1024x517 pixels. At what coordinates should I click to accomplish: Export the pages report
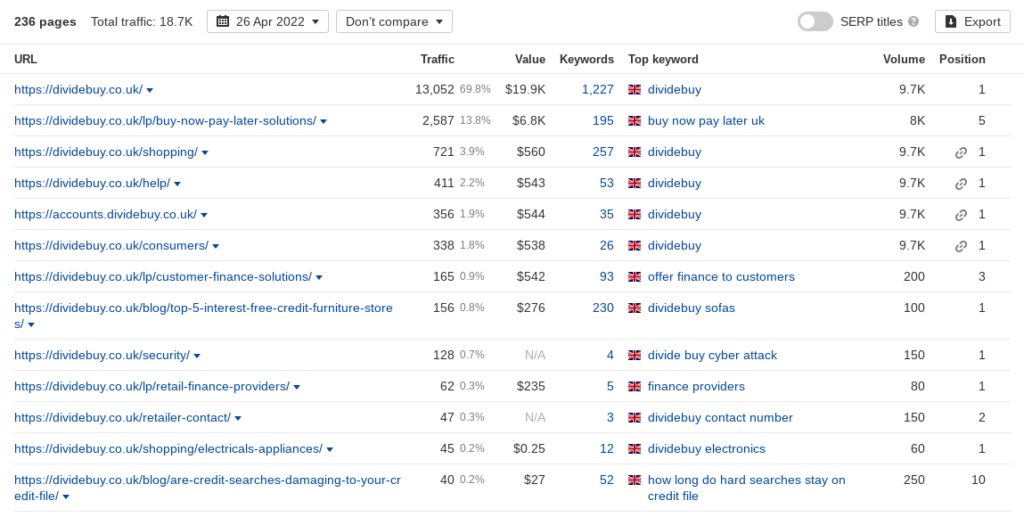972,22
